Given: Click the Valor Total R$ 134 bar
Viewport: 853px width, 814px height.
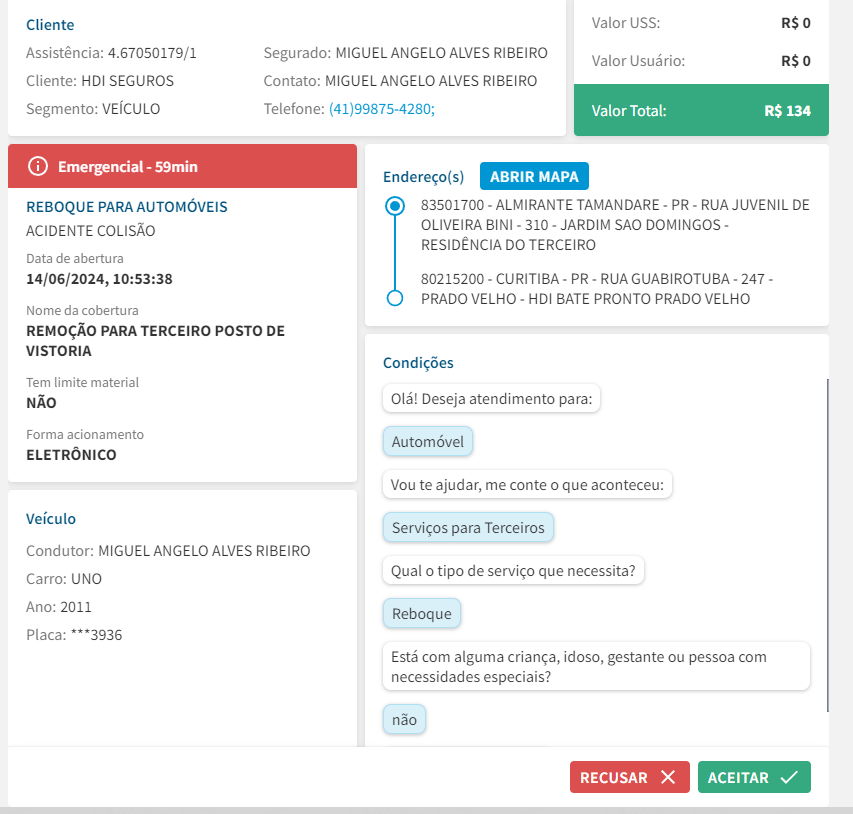Looking at the screenshot, I should click(701, 110).
